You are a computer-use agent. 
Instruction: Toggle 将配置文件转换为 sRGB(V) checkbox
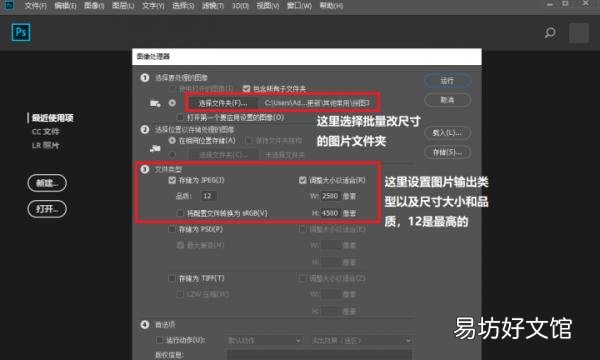(180, 213)
